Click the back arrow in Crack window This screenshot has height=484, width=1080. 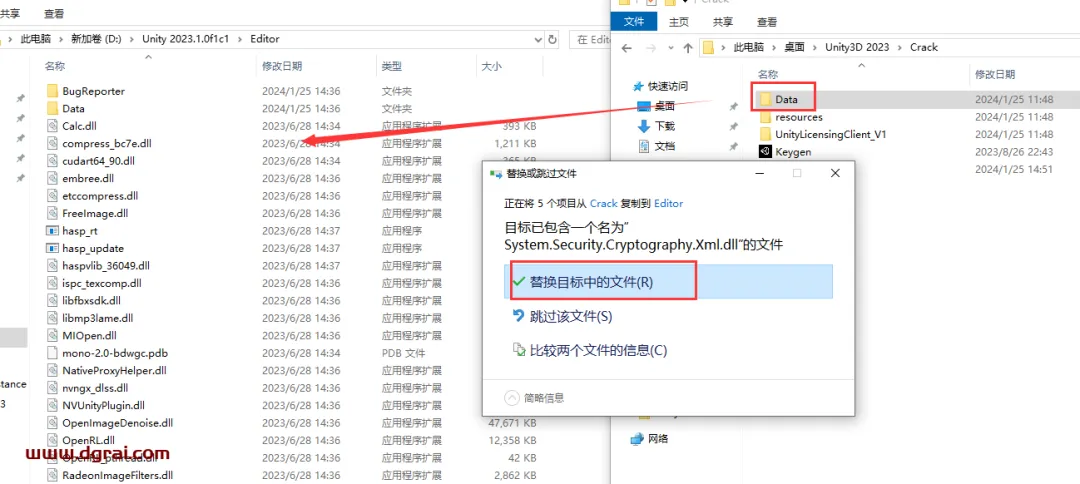(626, 48)
